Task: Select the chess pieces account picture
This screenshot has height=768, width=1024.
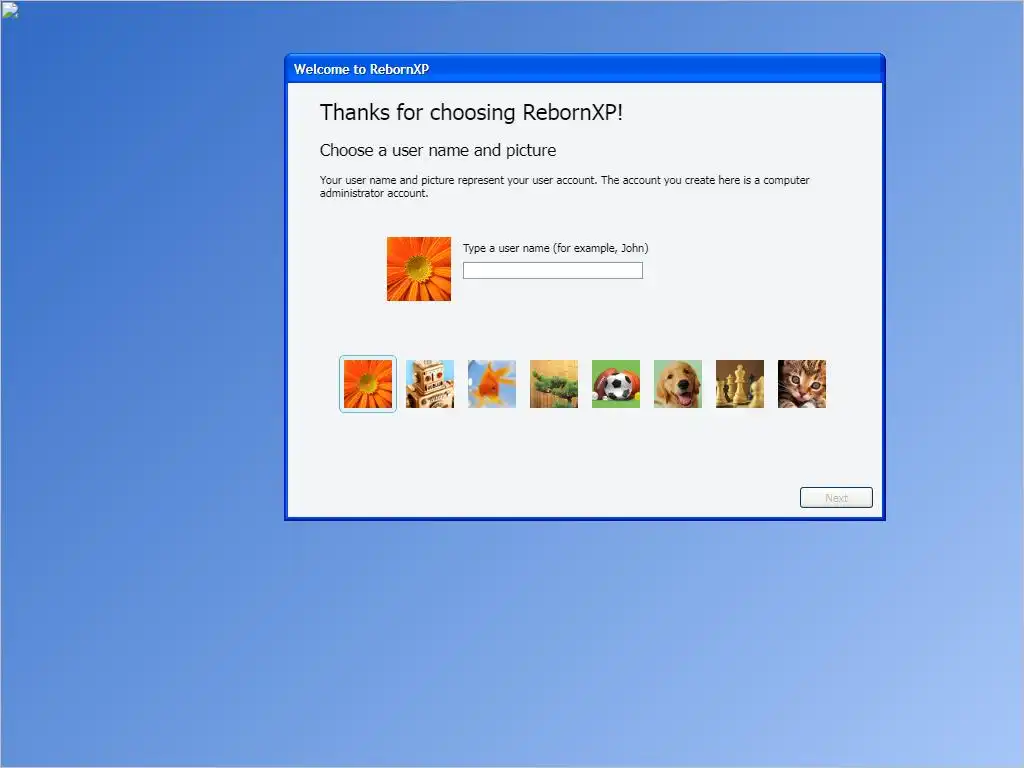Action: tap(740, 384)
